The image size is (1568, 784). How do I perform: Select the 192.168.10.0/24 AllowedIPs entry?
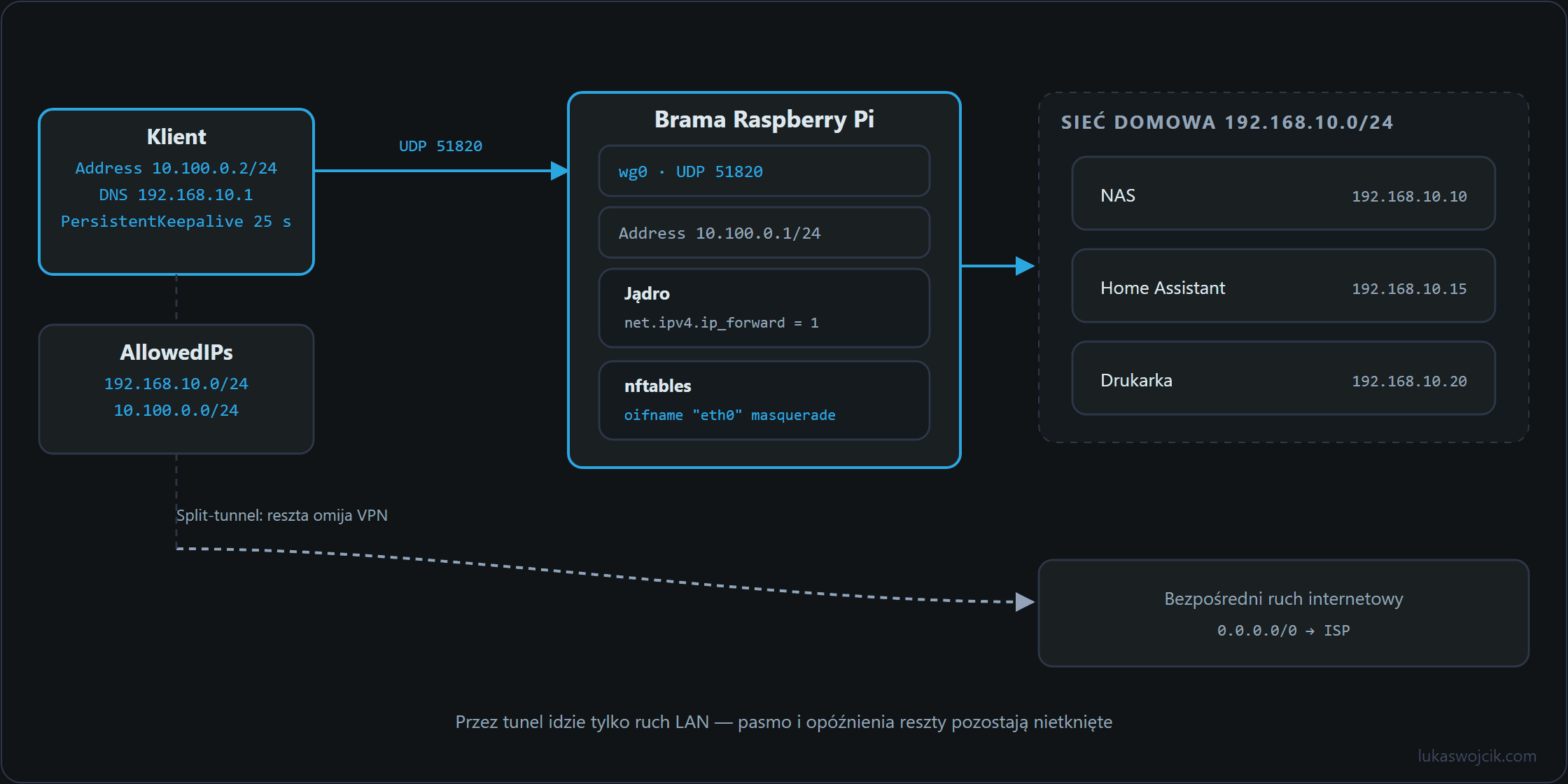[x=176, y=384]
